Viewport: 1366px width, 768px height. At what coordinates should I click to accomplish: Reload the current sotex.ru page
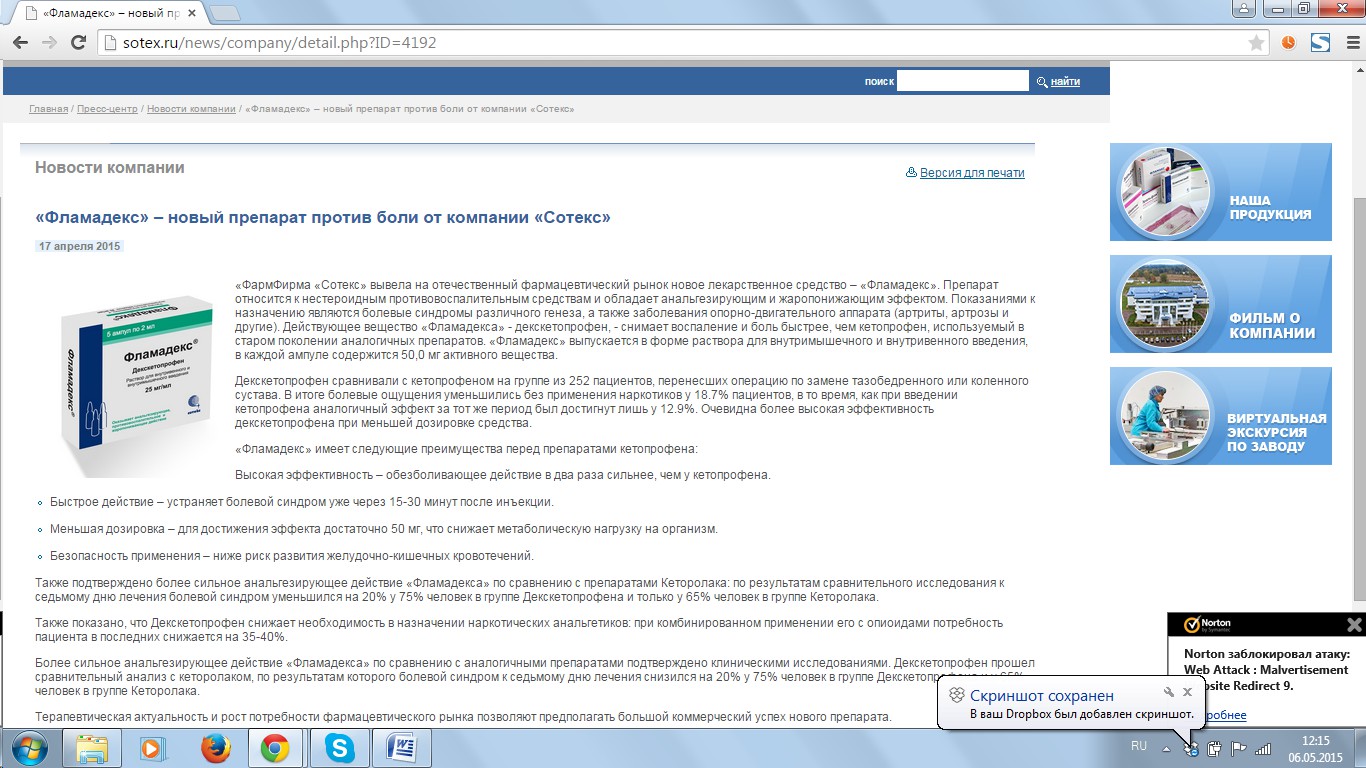point(78,43)
